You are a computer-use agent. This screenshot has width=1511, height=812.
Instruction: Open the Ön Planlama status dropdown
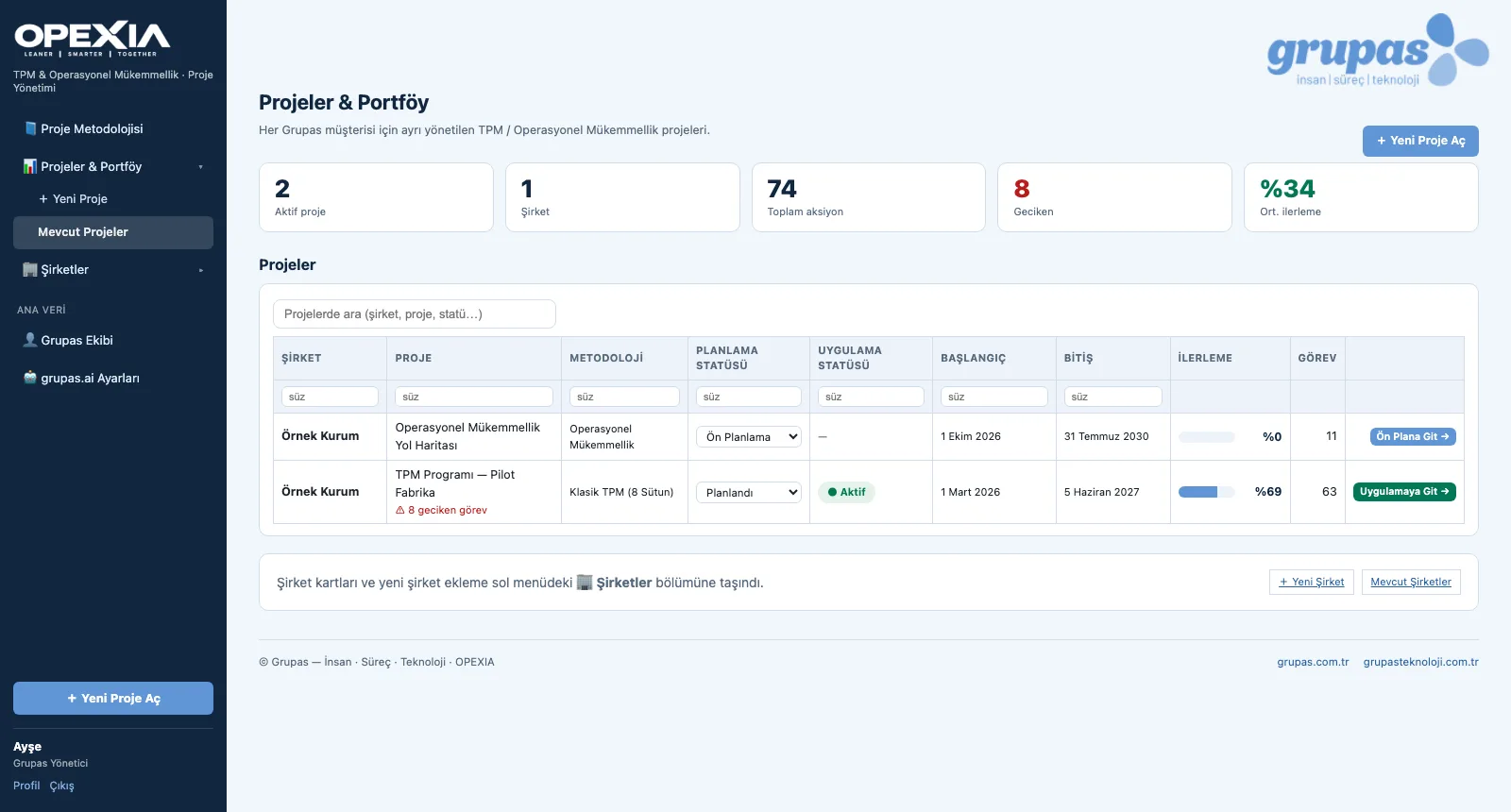click(x=749, y=437)
